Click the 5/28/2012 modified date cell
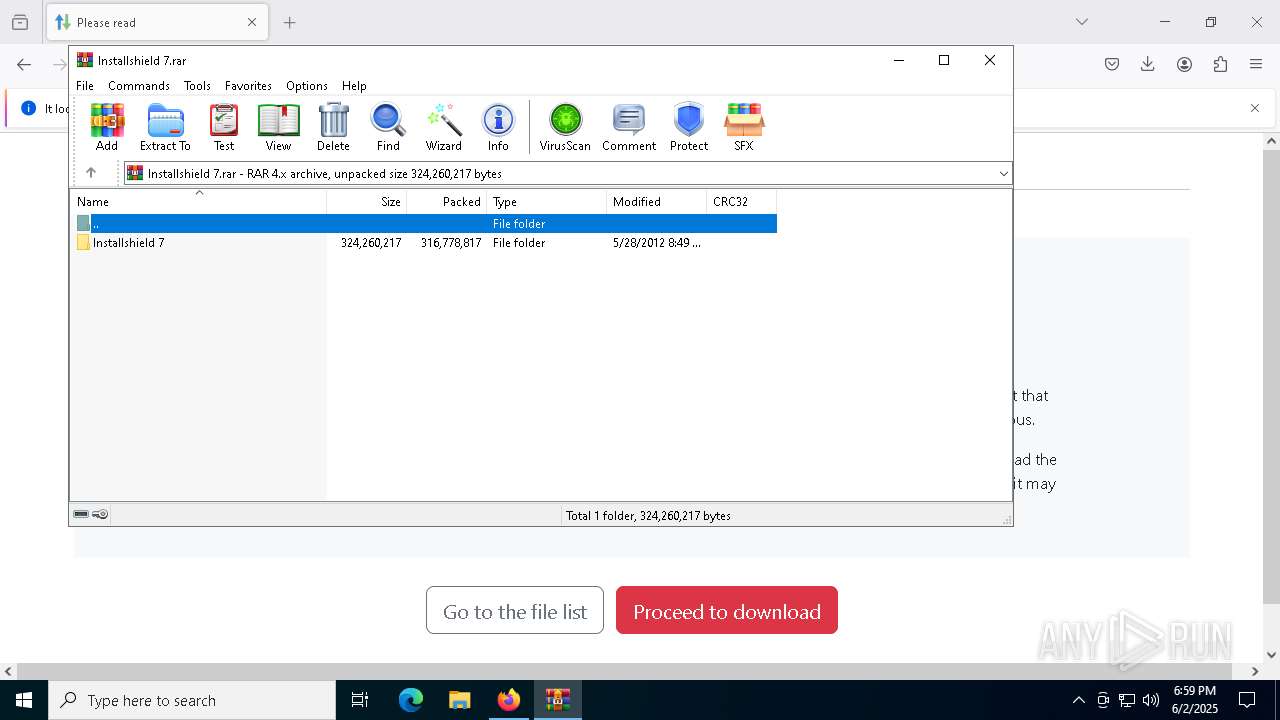The image size is (1280, 720). (656, 243)
